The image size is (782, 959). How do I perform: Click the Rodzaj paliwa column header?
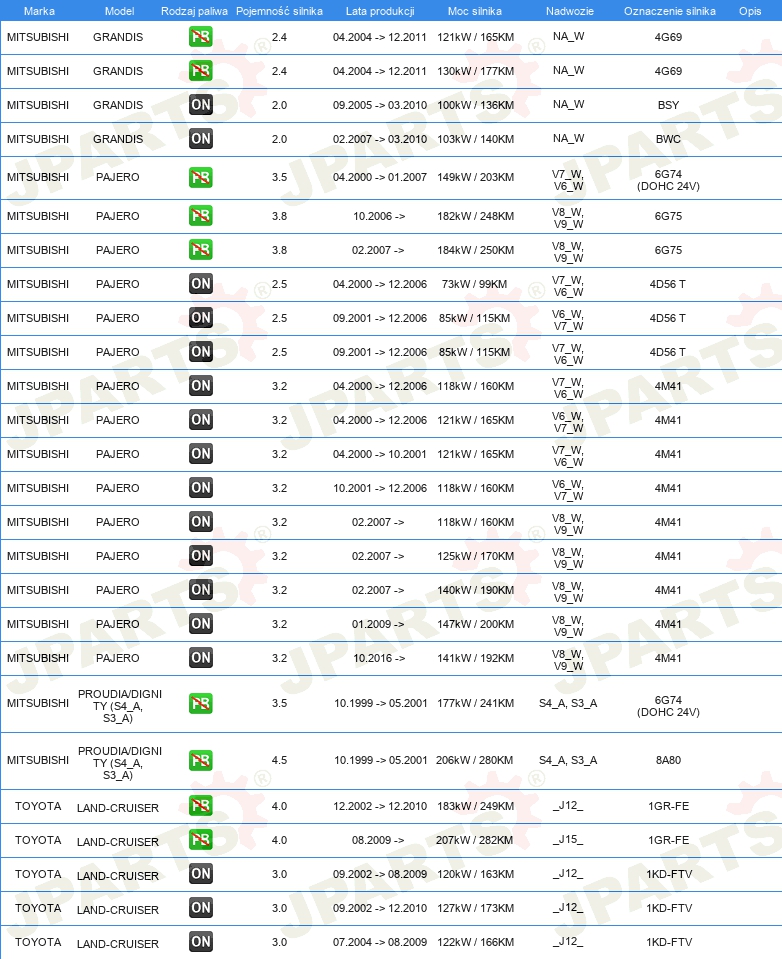click(194, 11)
